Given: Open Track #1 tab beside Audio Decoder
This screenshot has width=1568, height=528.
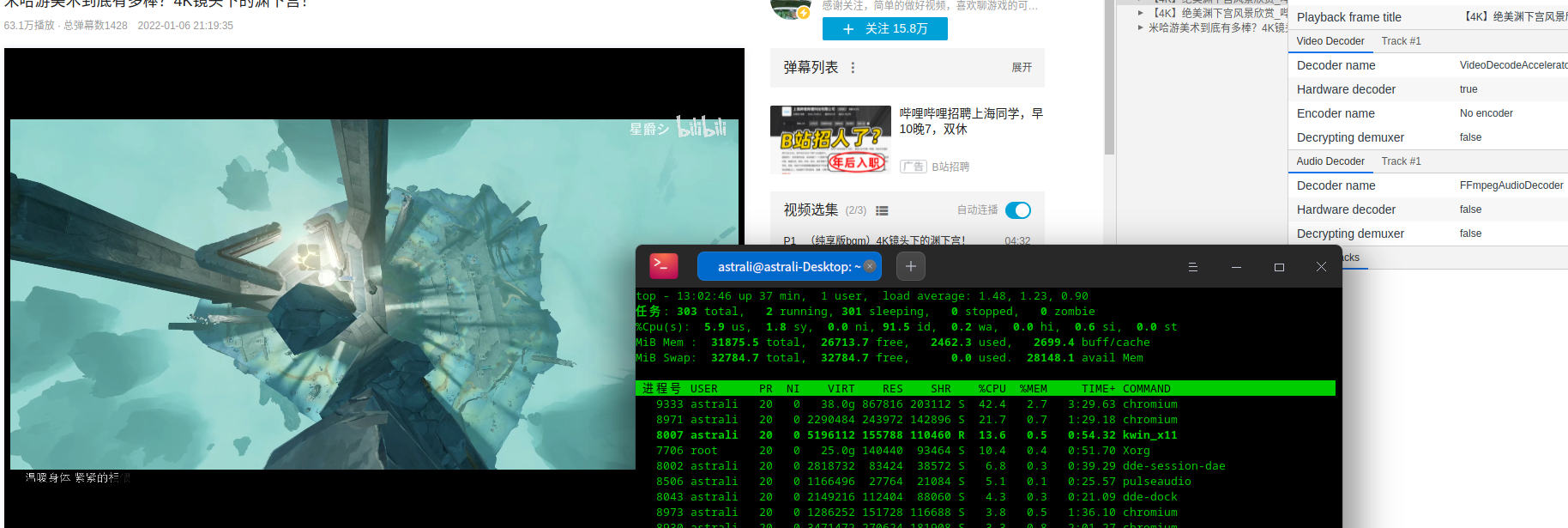Looking at the screenshot, I should pyautogui.click(x=1401, y=161).
